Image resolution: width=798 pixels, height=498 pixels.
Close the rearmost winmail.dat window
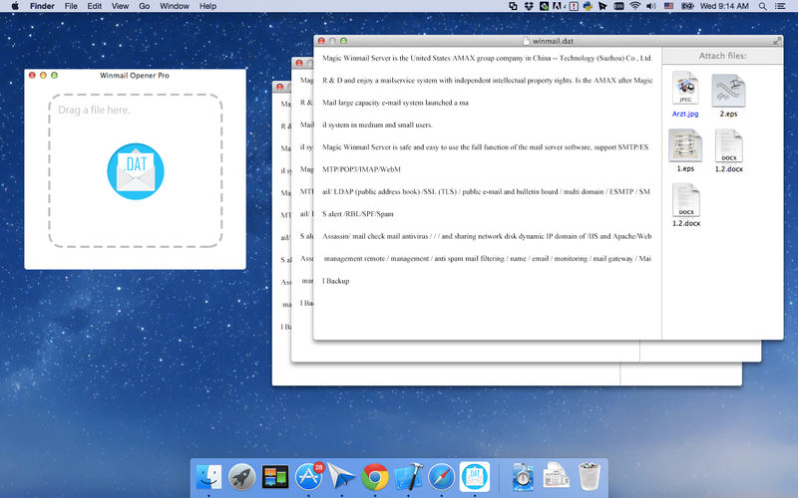(279, 87)
